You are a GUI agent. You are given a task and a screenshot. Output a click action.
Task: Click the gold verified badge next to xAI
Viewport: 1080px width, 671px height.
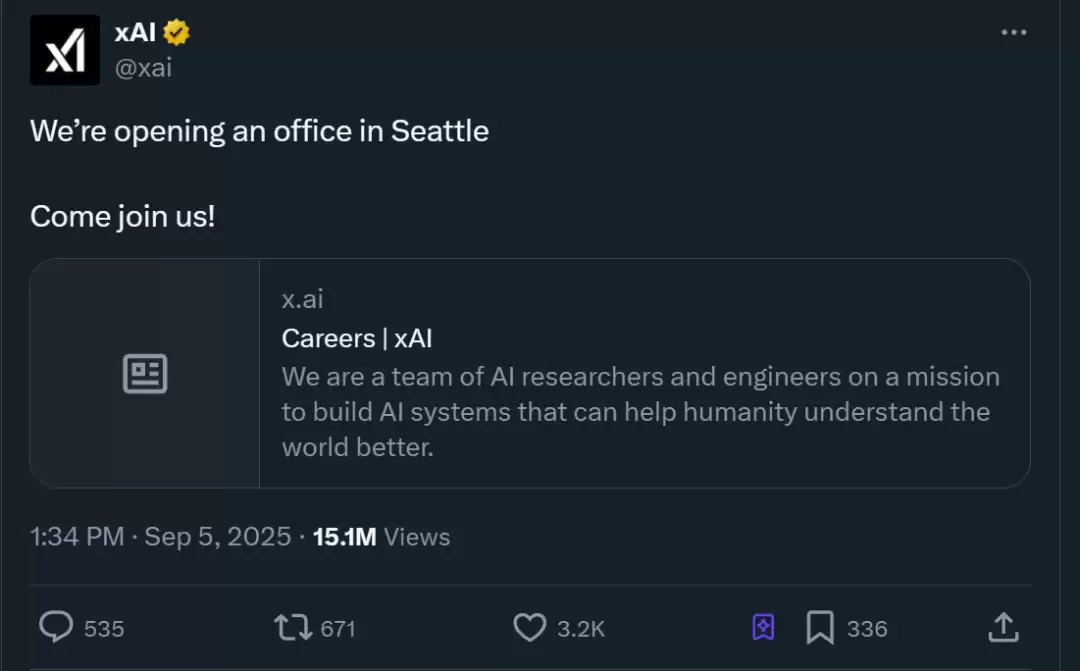pos(177,32)
